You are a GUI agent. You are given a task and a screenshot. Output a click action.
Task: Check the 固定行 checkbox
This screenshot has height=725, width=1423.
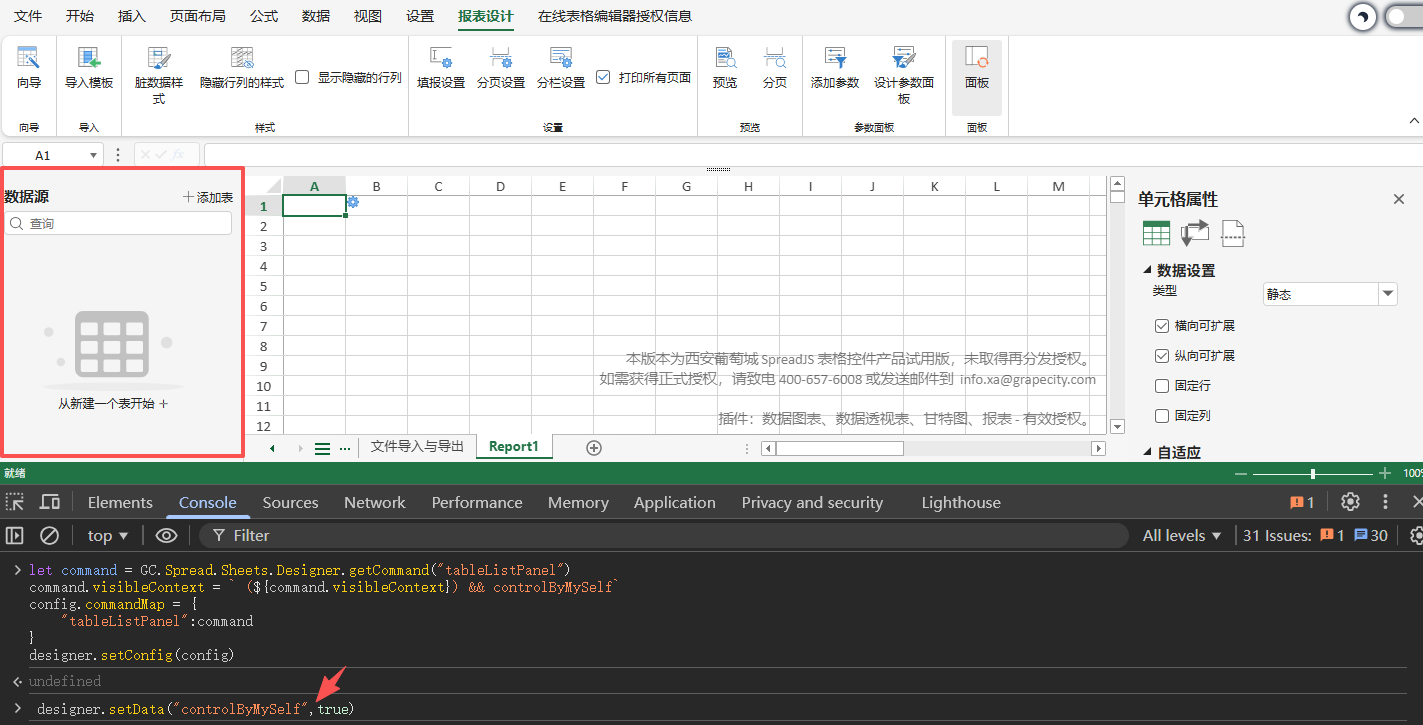point(1162,386)
